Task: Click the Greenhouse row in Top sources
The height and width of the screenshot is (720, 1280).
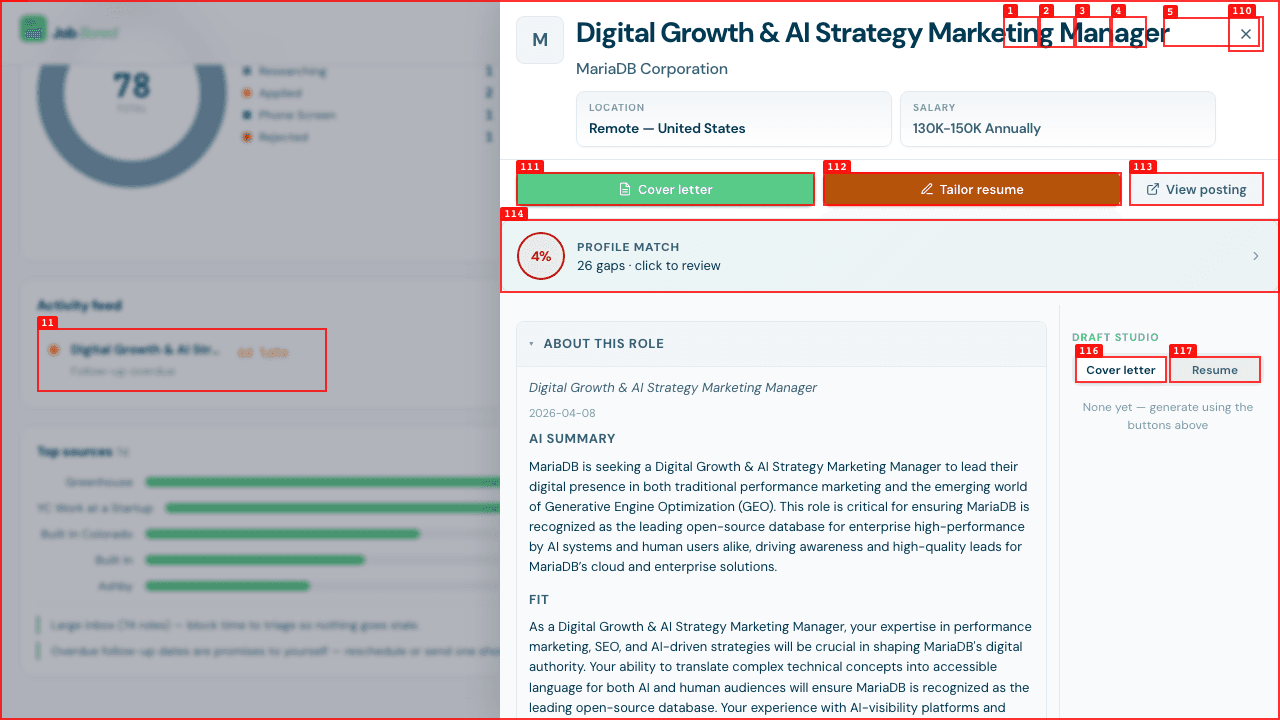Action: point(268,482)
